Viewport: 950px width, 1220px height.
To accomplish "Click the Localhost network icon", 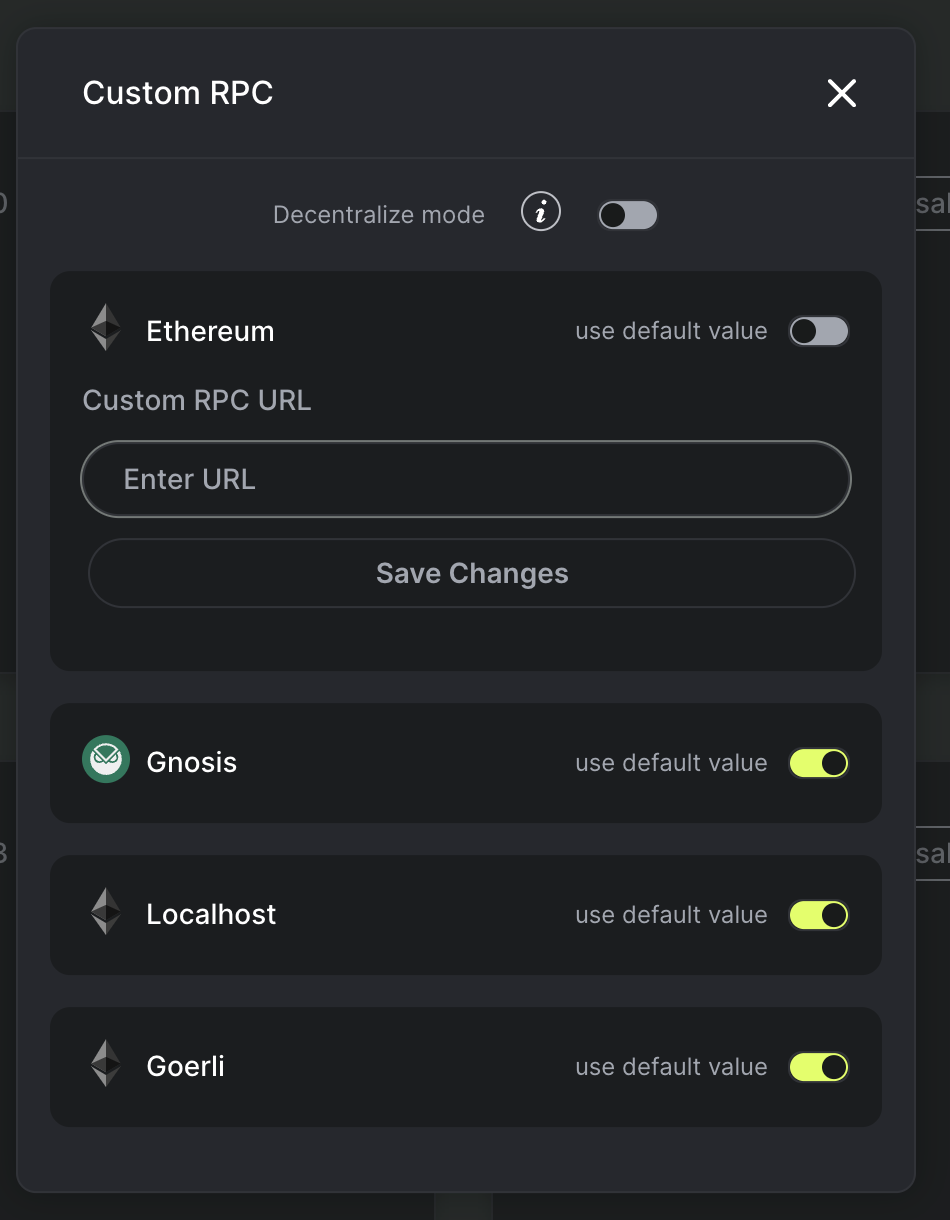I will pos(104,912).
